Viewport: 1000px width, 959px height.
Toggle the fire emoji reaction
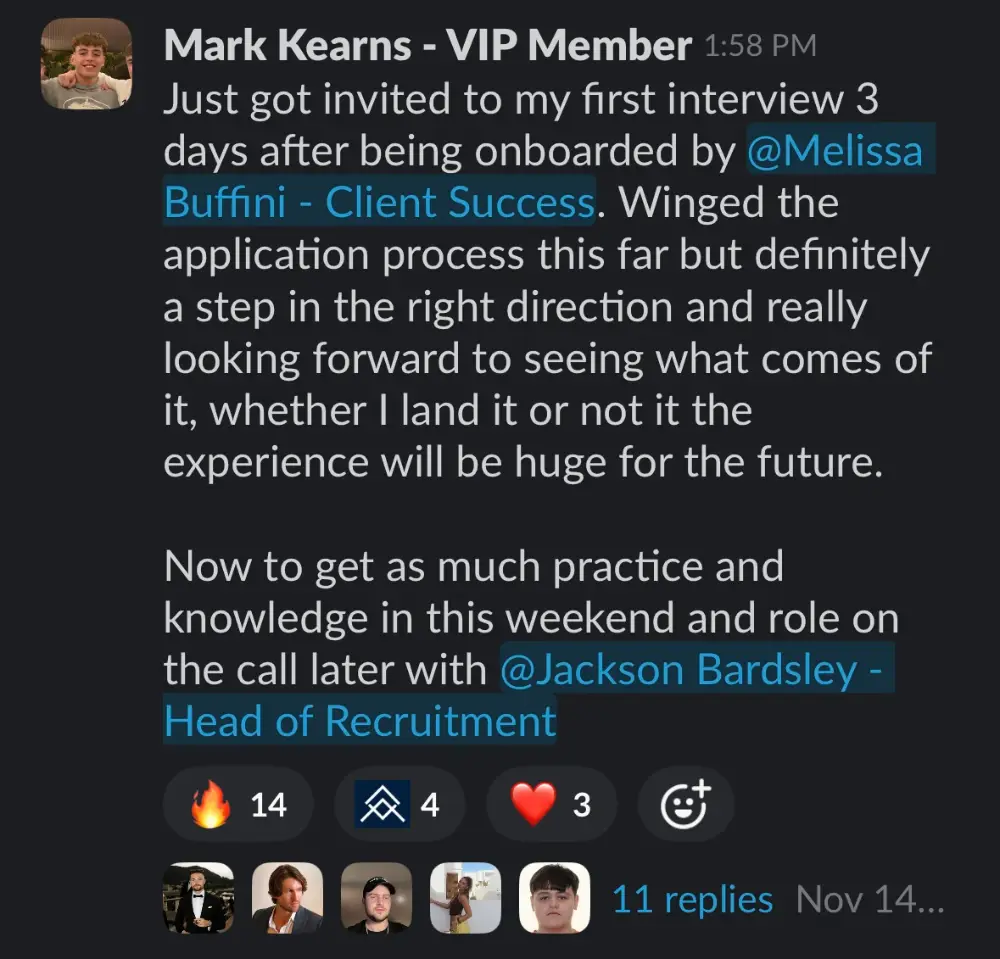coord(238,804)
